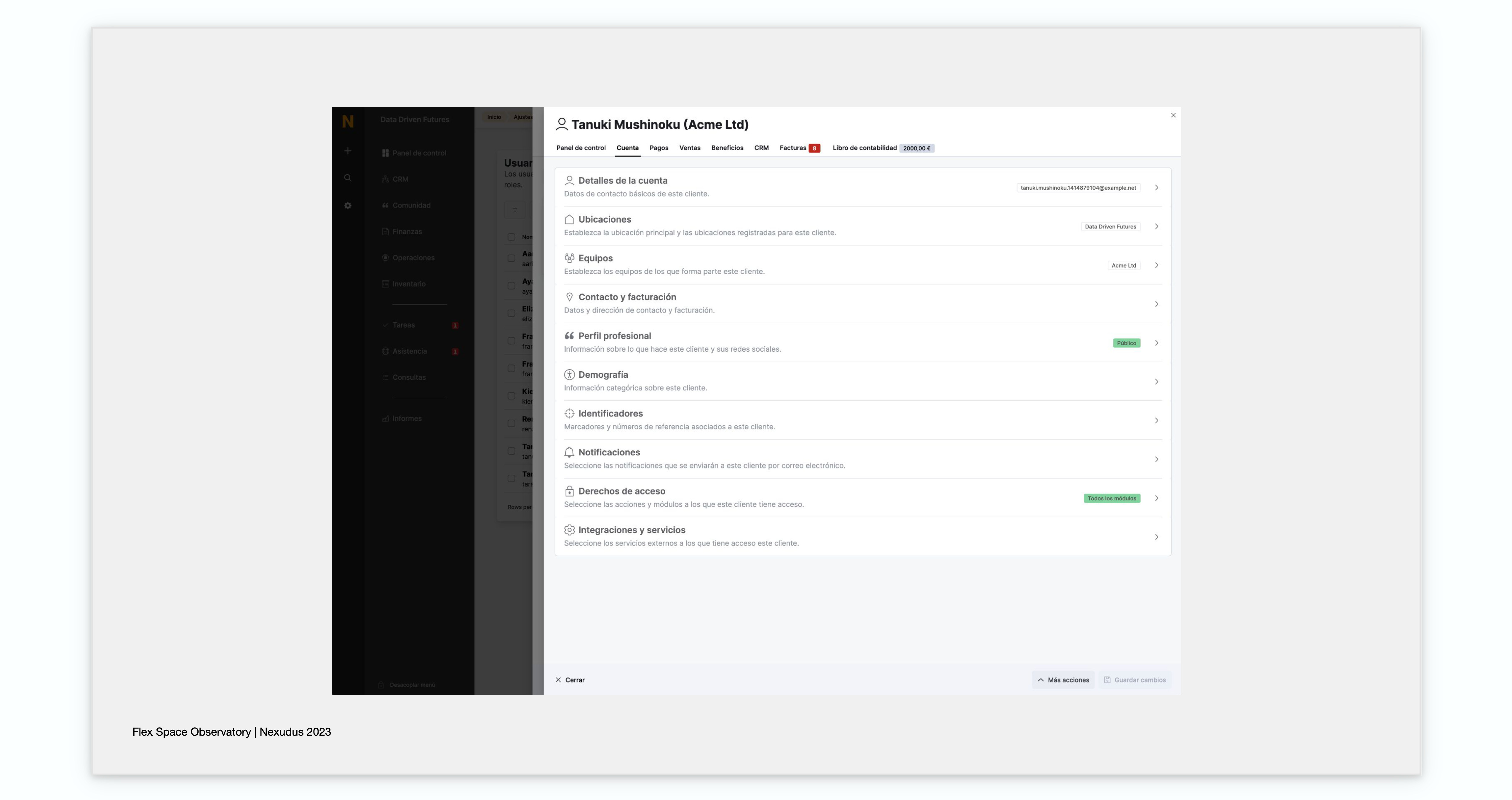Open the Beneficios tab
1512x800 pixels.
click(727, 148)
